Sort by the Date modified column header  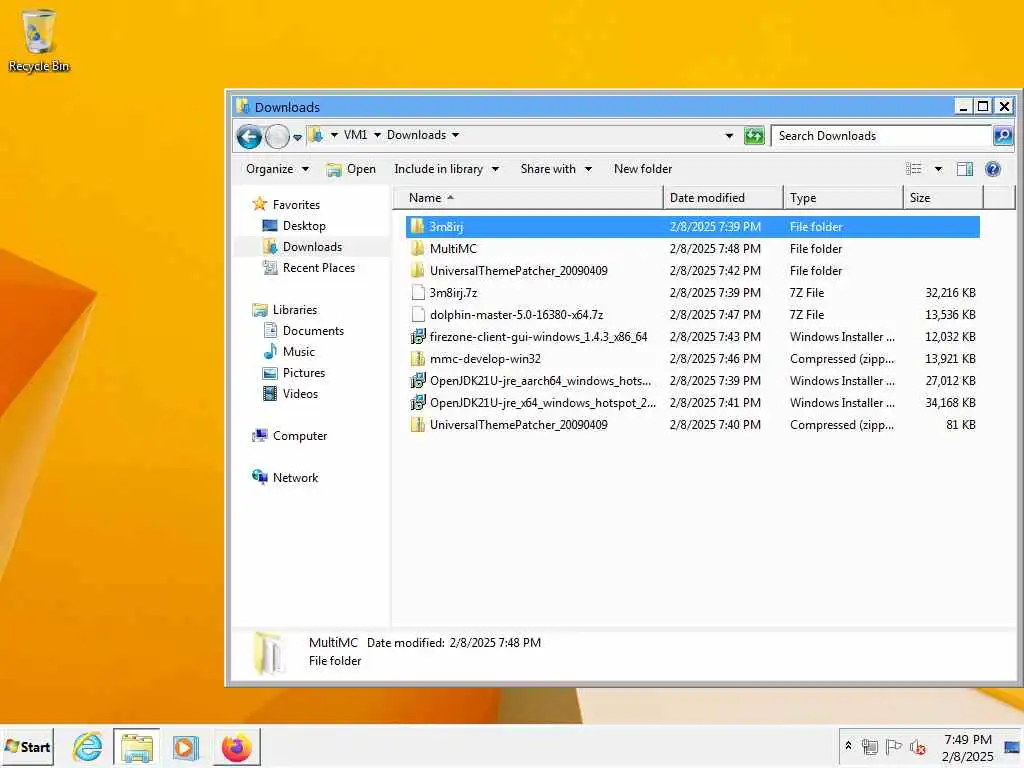[723, 198]
